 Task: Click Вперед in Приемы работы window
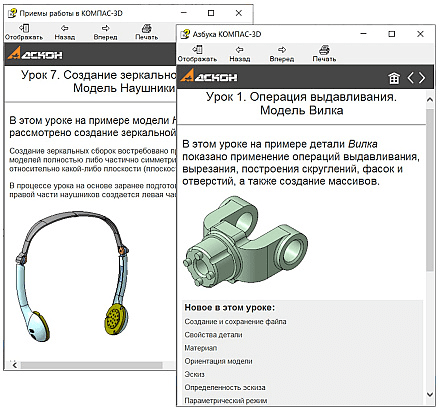[105, 32]
